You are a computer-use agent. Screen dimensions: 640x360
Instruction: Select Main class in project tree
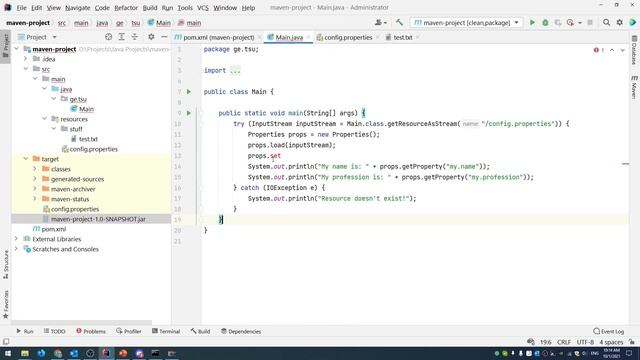coord(86,109)
